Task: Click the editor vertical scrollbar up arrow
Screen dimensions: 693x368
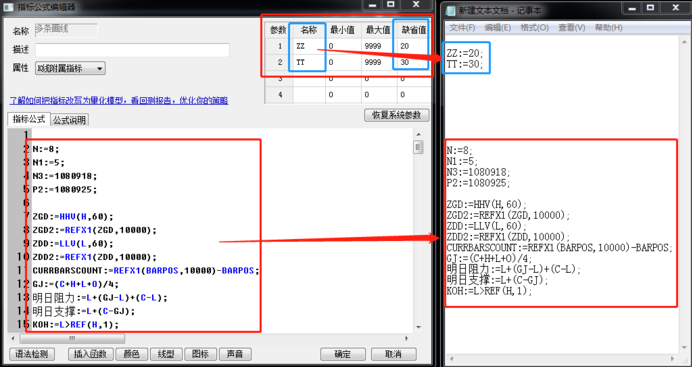Action: coord(418,135)
